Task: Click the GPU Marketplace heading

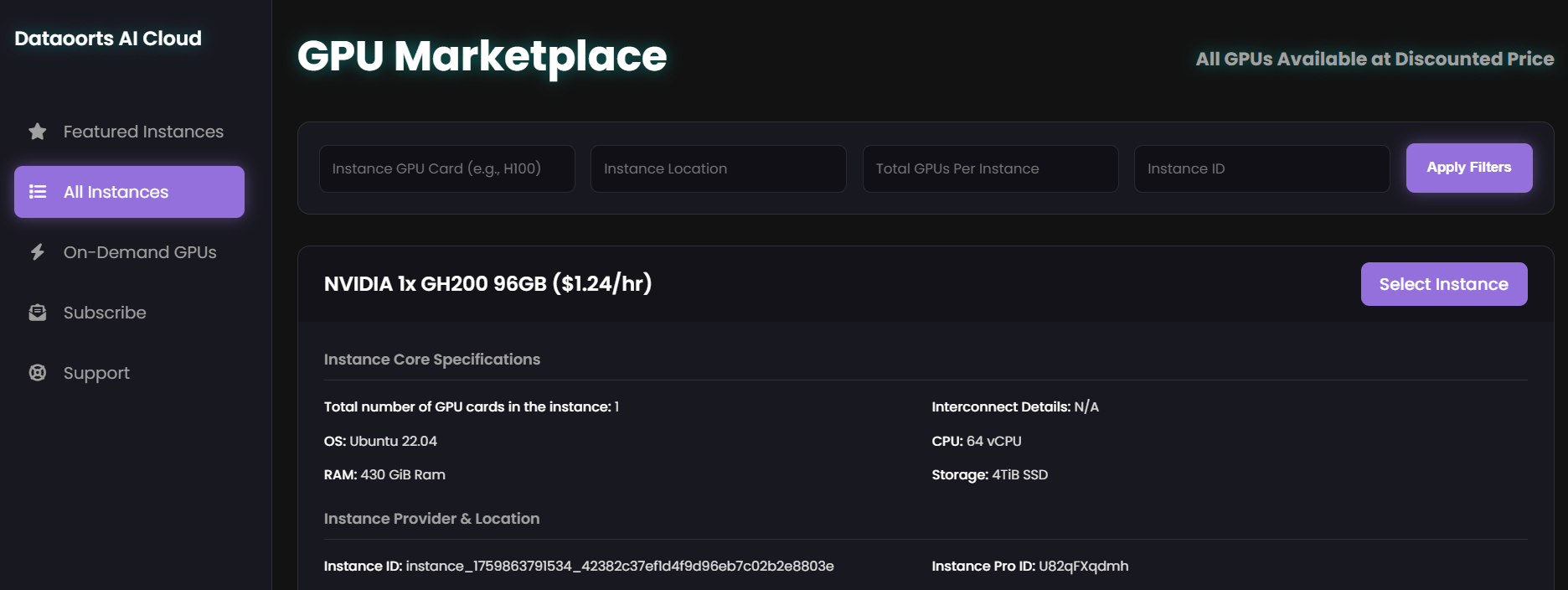Action: pos(482,56)
